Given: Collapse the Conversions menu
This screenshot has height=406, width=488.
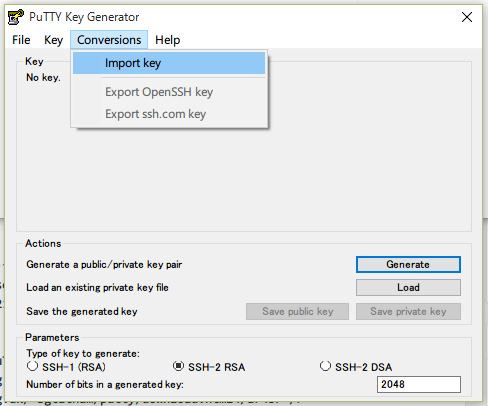Looking at the screenshot, I should pos(109,40).
